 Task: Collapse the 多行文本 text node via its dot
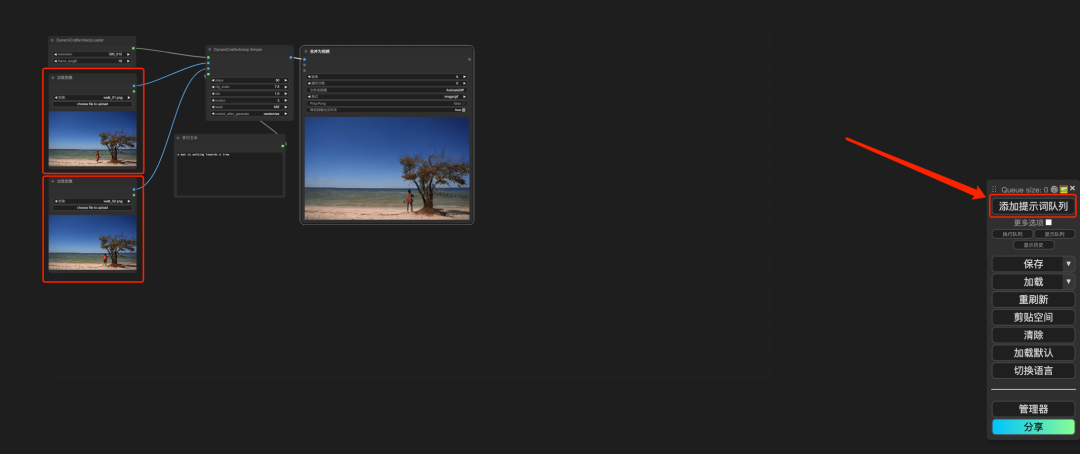pyautogui.click(x=178, y=138)
